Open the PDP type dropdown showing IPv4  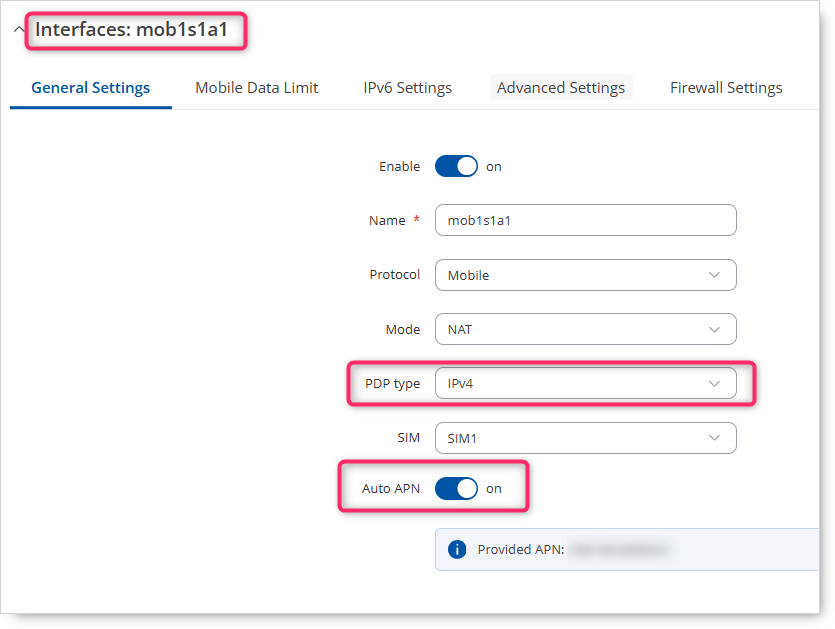[x=585, y=383]
